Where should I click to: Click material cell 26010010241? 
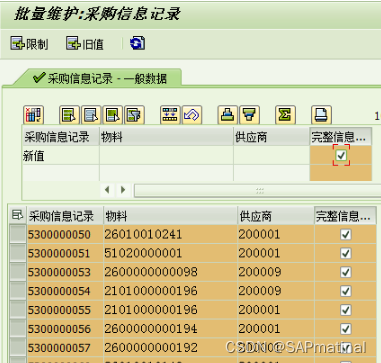[170, 234]
